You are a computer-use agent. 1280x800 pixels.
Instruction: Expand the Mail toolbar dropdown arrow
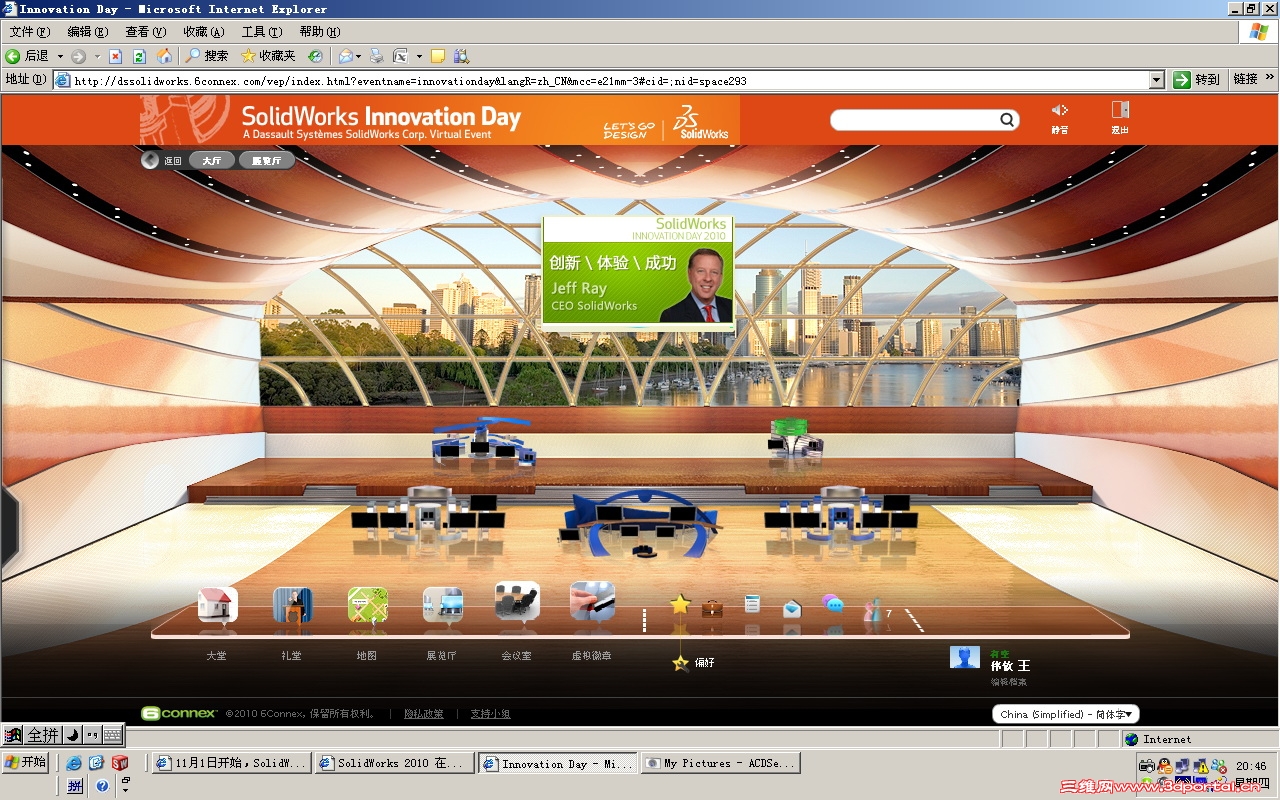pos(358,56)
